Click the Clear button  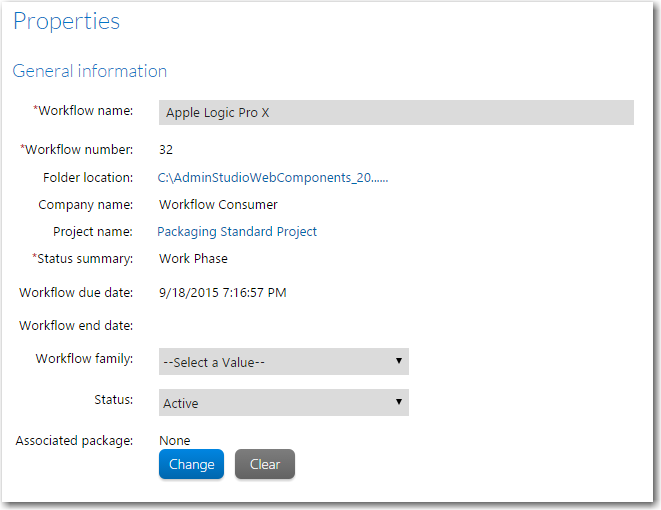265,464
